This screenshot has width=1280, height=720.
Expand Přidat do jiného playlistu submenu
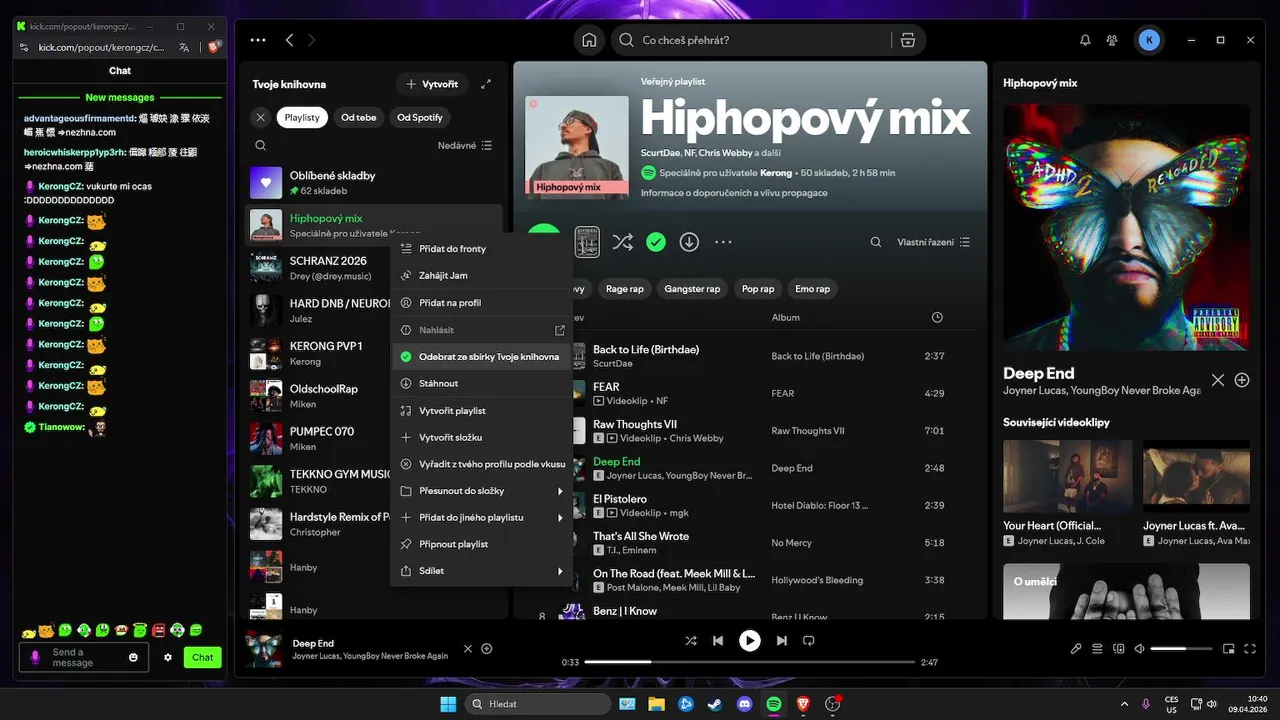[481, 518]
